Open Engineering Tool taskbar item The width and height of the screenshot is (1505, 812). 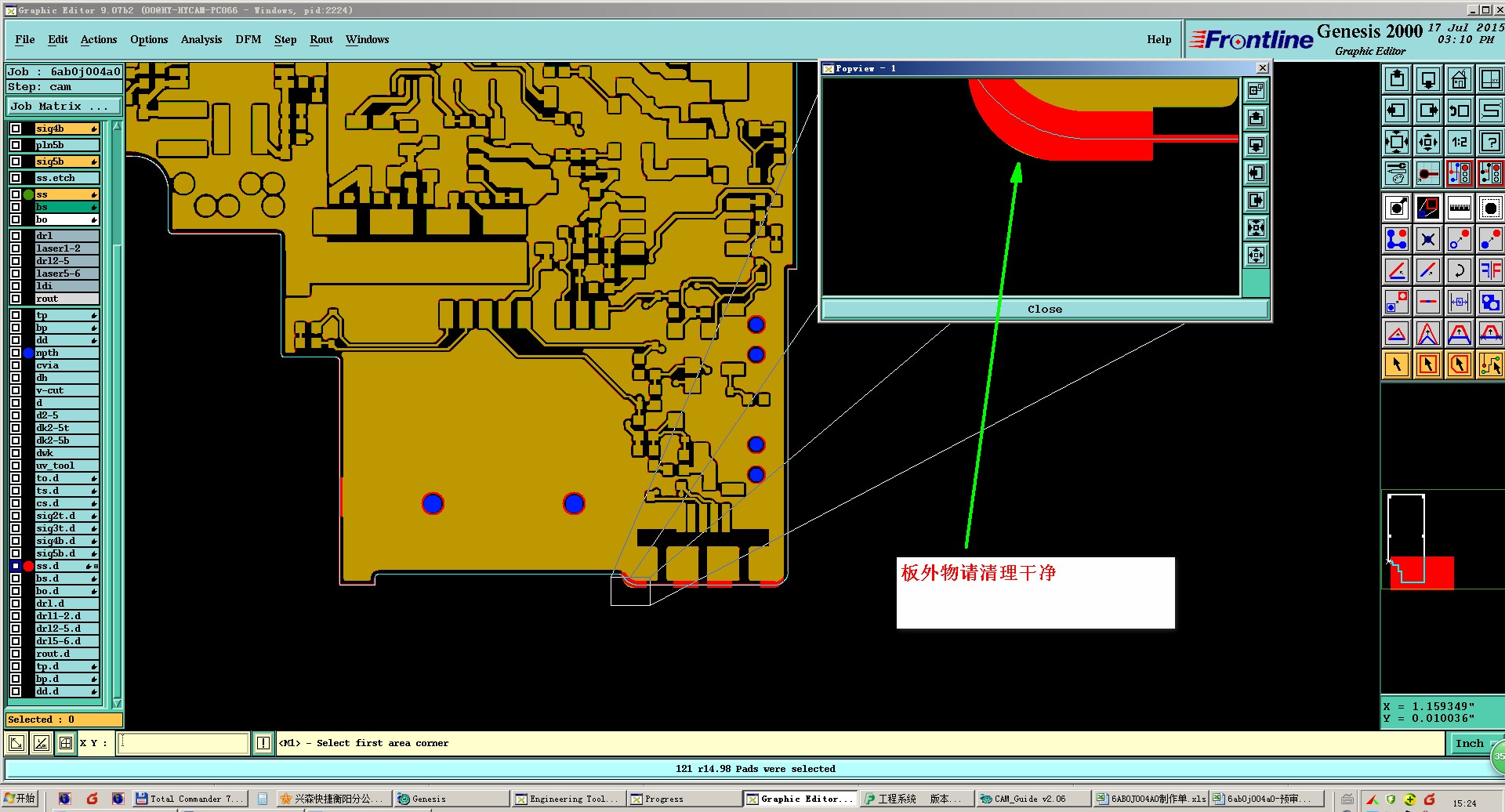click(568, 799)
